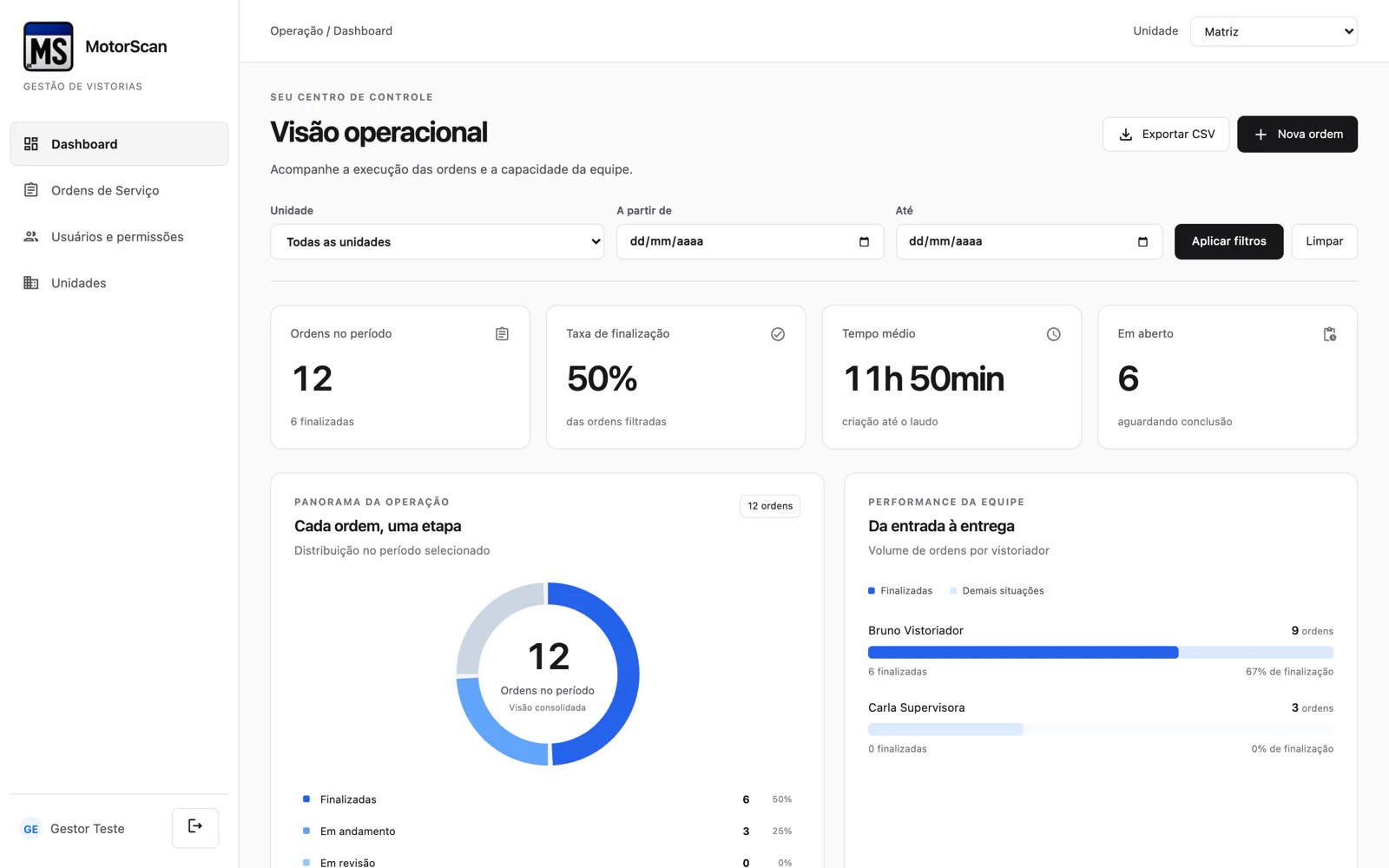Screen dimensions: 1389x868
Task: Click the Demais situações legend swatch
Action: pos(953,591)
